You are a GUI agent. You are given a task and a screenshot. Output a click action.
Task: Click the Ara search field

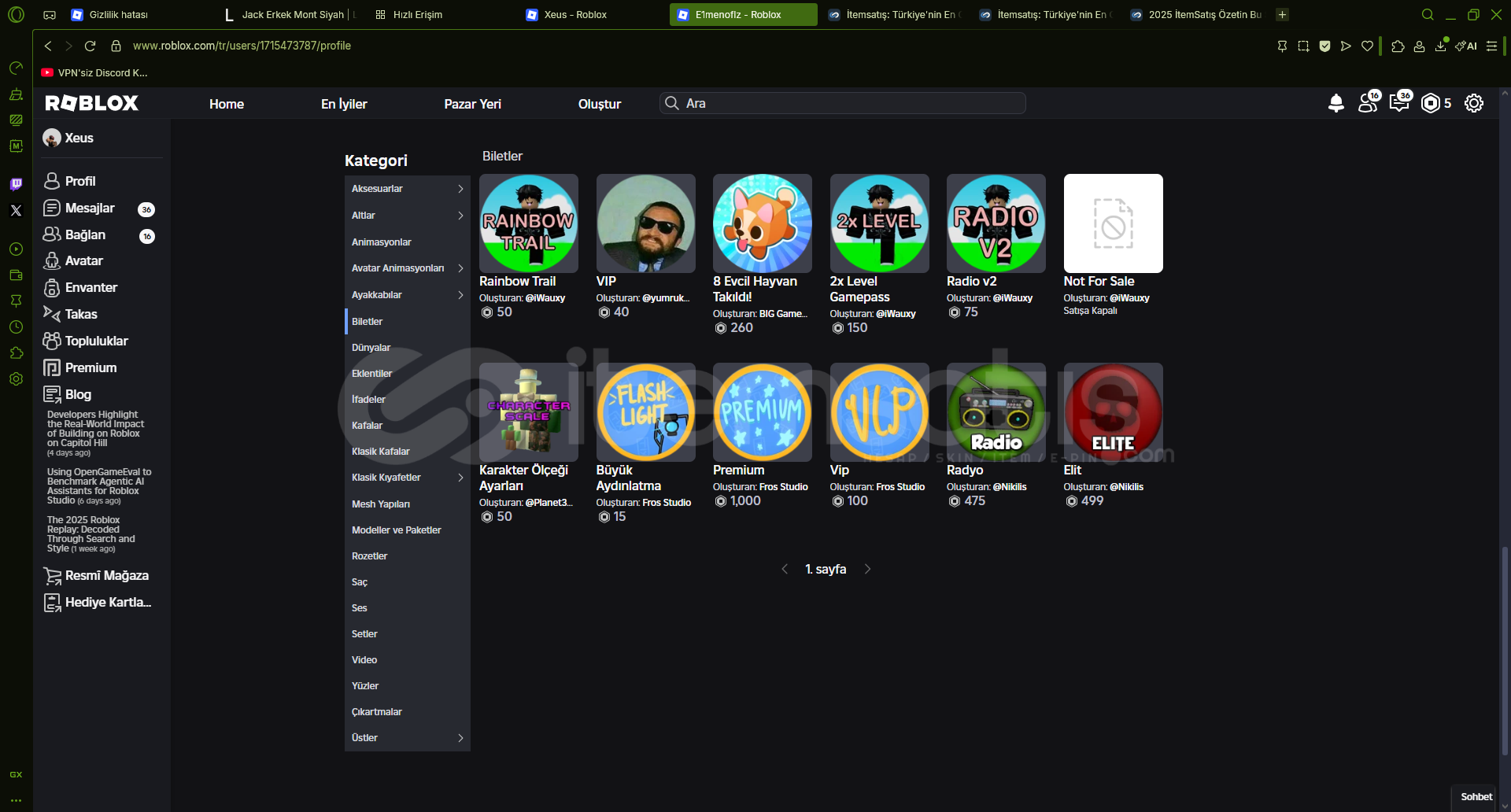tap(843, 103)
